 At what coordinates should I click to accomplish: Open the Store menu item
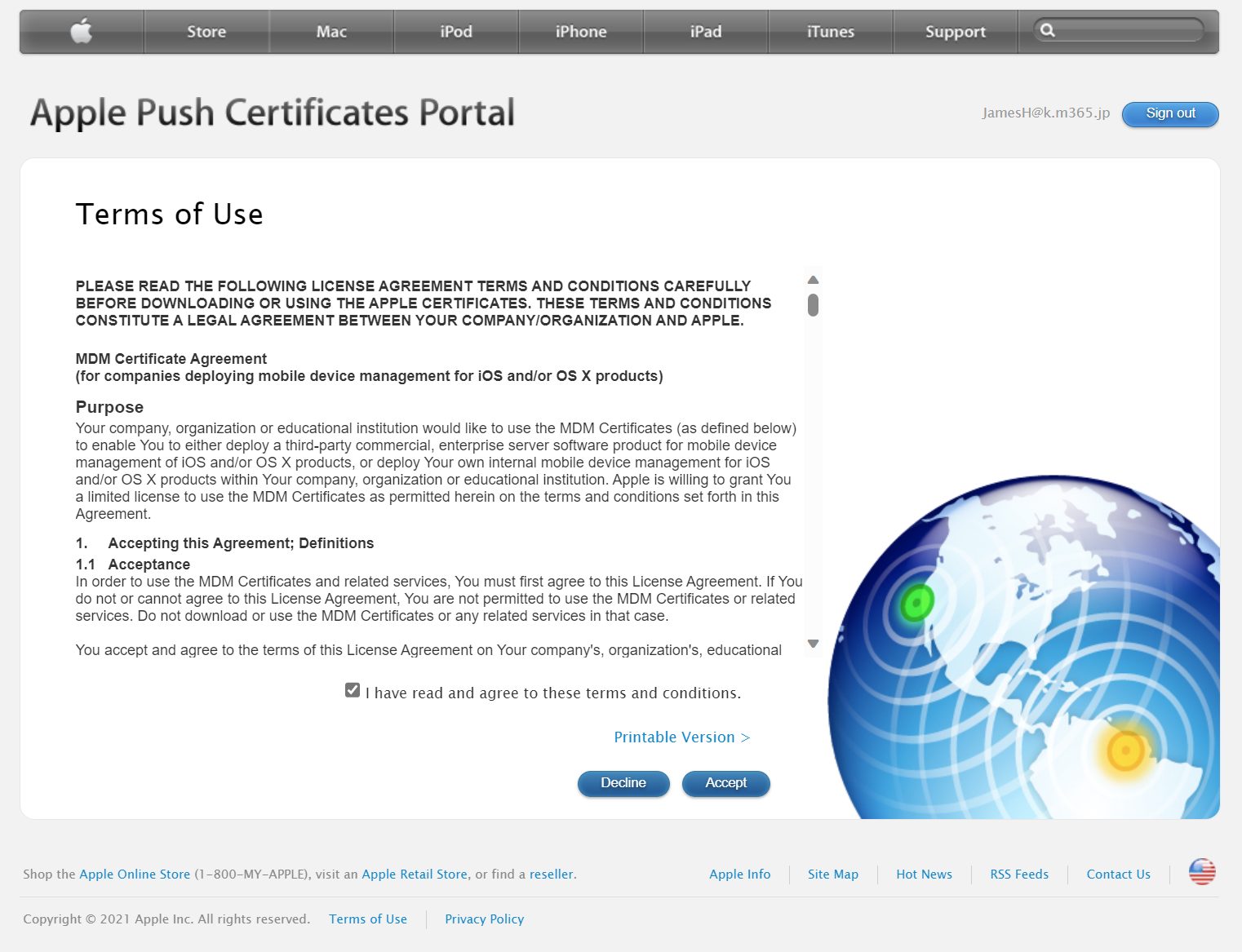(206, 32)
